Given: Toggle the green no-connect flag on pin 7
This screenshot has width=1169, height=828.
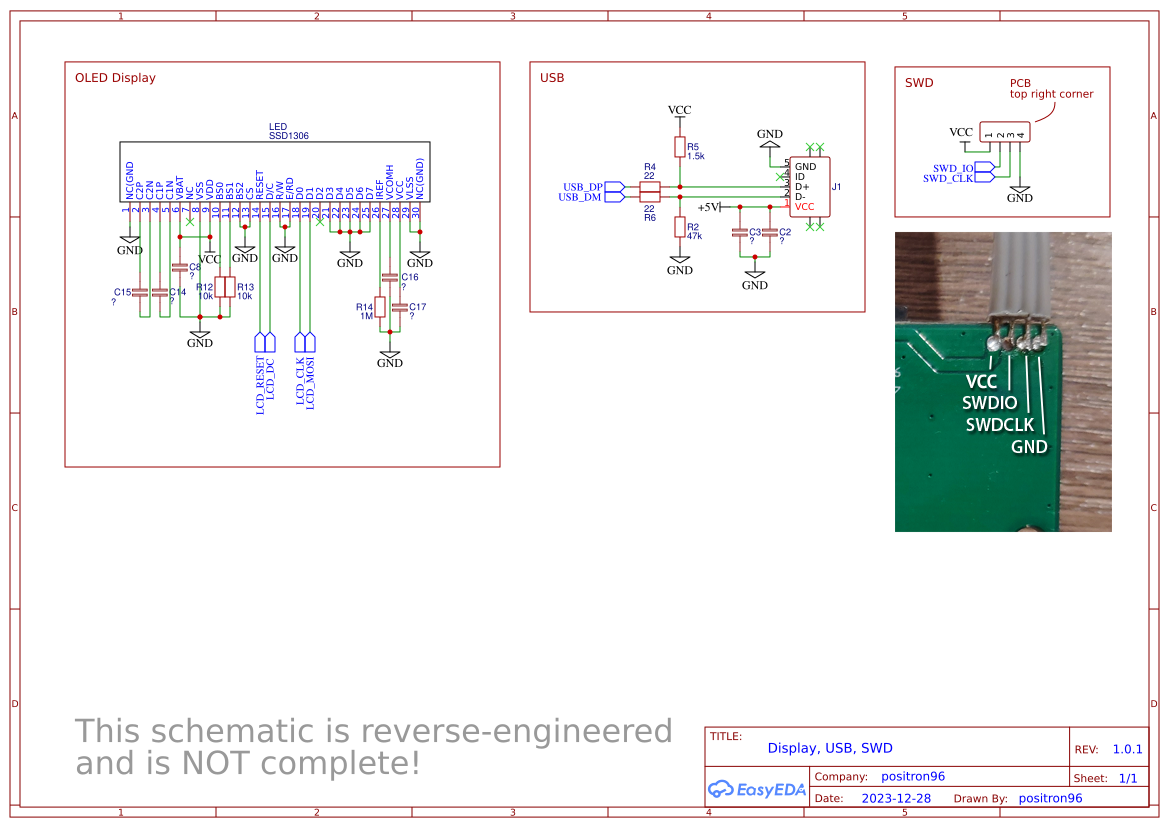Looking at the screenshot, I should click(x=190, y=221).
